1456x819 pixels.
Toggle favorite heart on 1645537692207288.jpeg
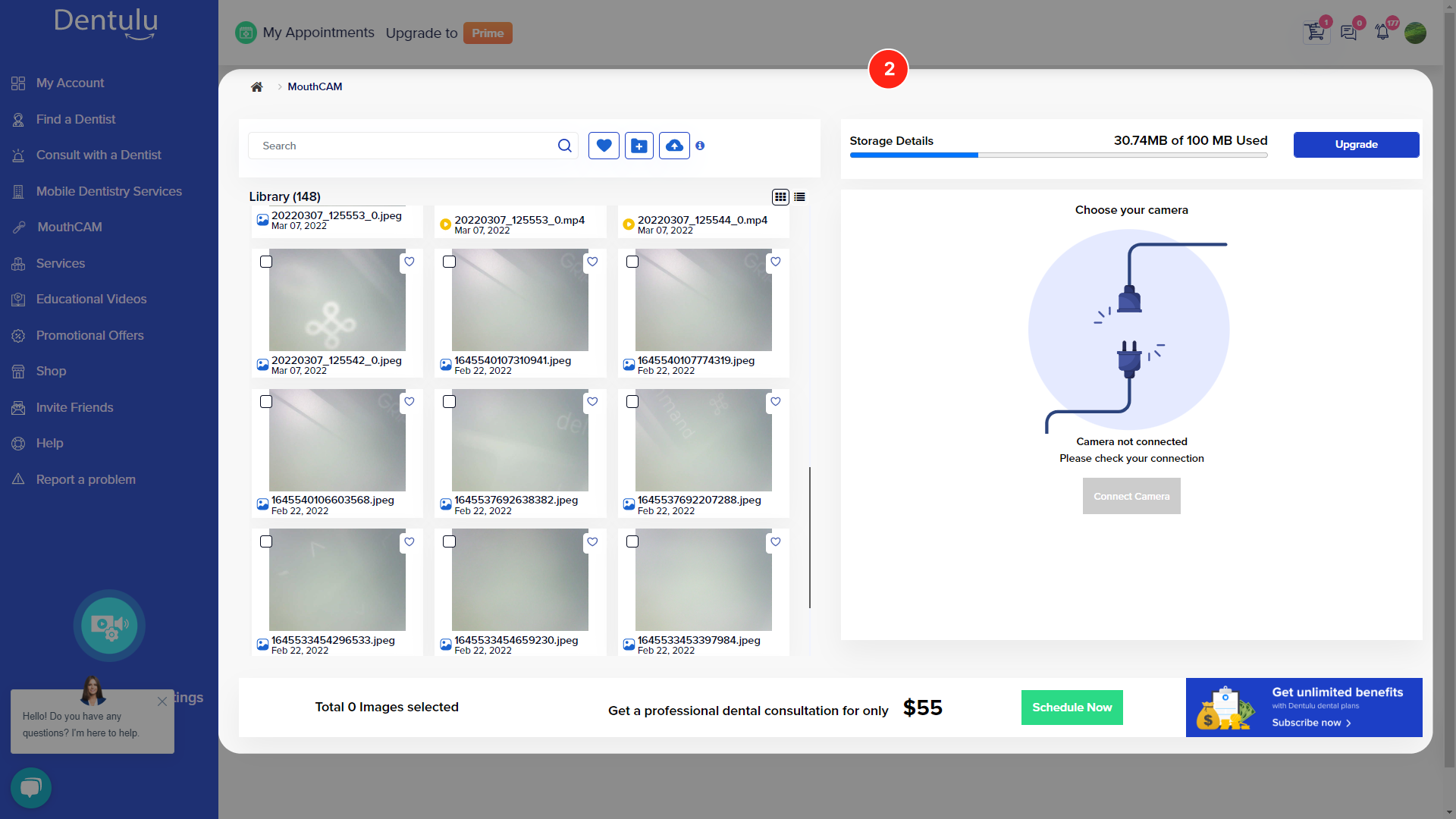pos(775,401)
